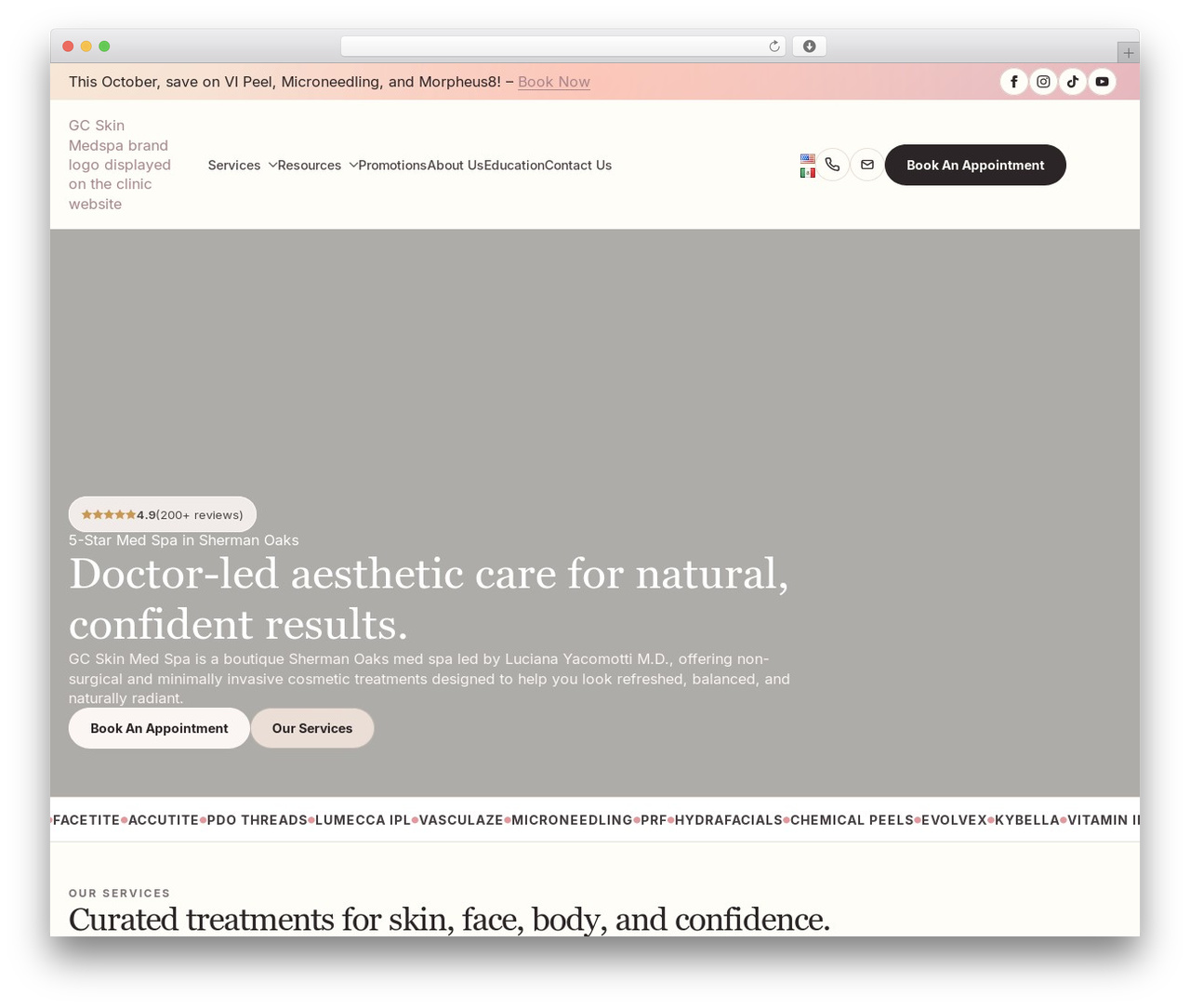Open the Contact Us page
This screenshot has height=1008, width=1190.
[578, 166]
